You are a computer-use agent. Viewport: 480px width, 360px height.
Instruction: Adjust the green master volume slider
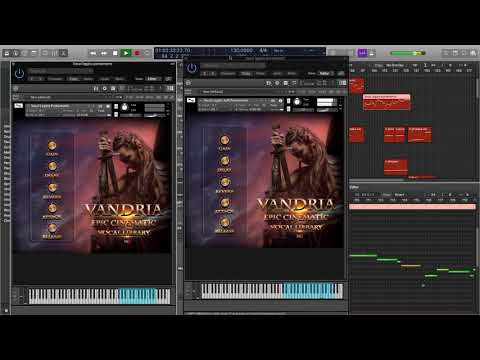[x=407, y=53]
